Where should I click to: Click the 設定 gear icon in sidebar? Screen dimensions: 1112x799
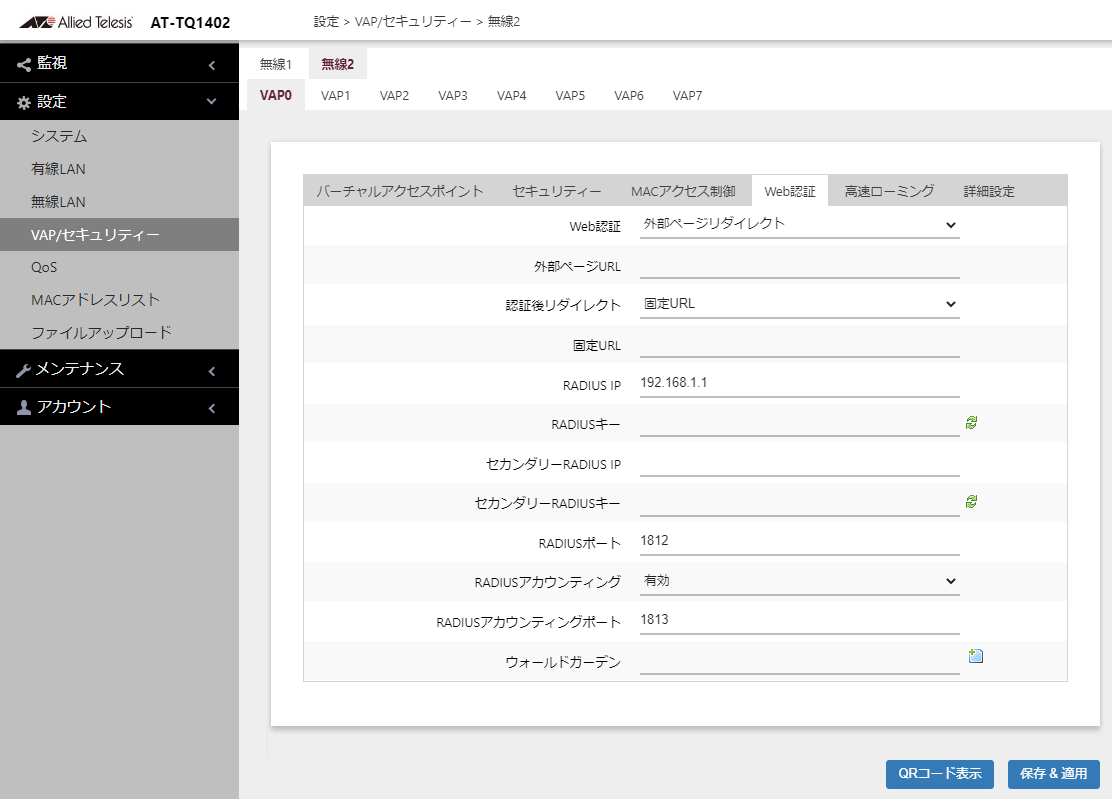(x=24, y=103)
